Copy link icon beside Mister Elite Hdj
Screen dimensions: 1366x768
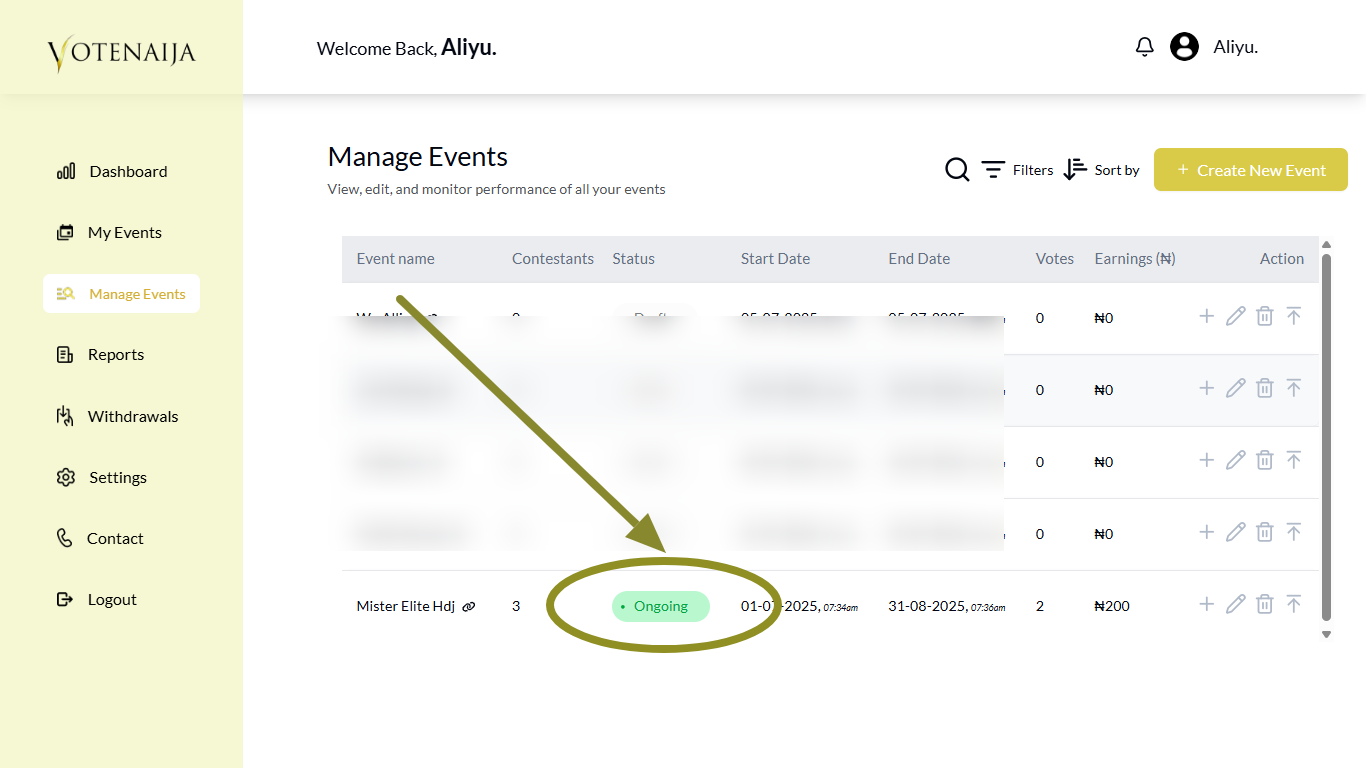point(469,606)
